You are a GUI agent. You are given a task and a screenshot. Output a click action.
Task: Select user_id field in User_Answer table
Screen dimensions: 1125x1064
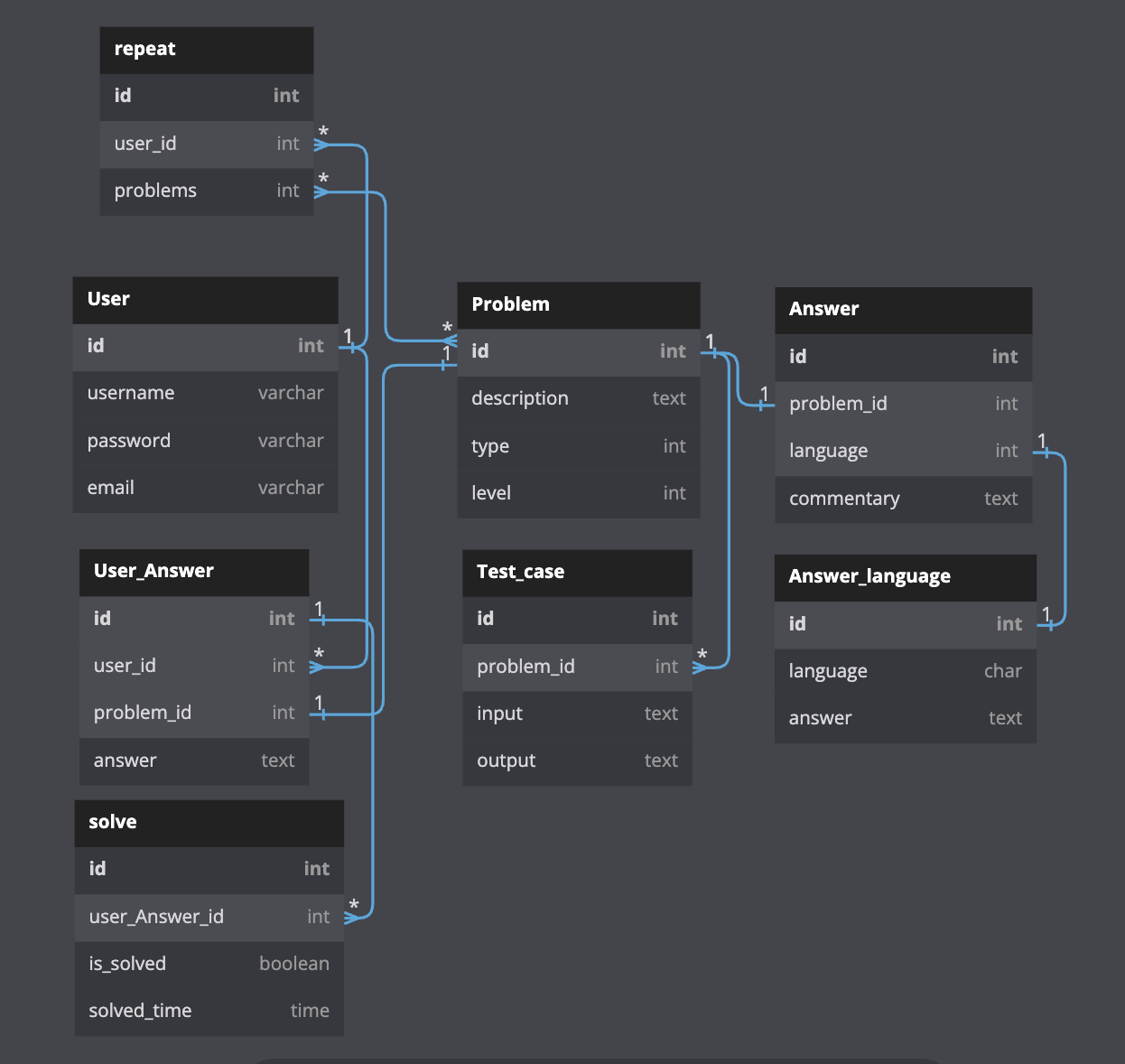click(194, 667)
